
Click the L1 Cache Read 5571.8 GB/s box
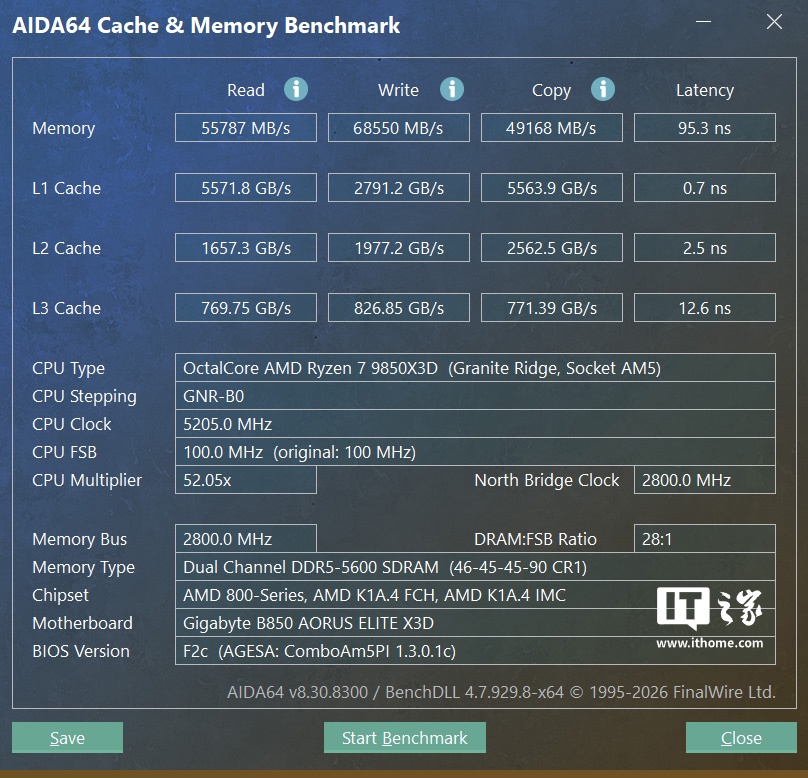point(246,188)
